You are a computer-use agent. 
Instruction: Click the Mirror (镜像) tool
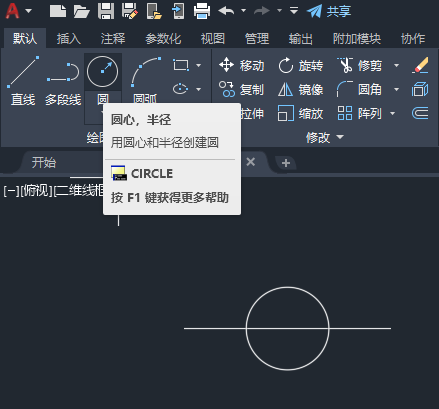tap(301, 89)
